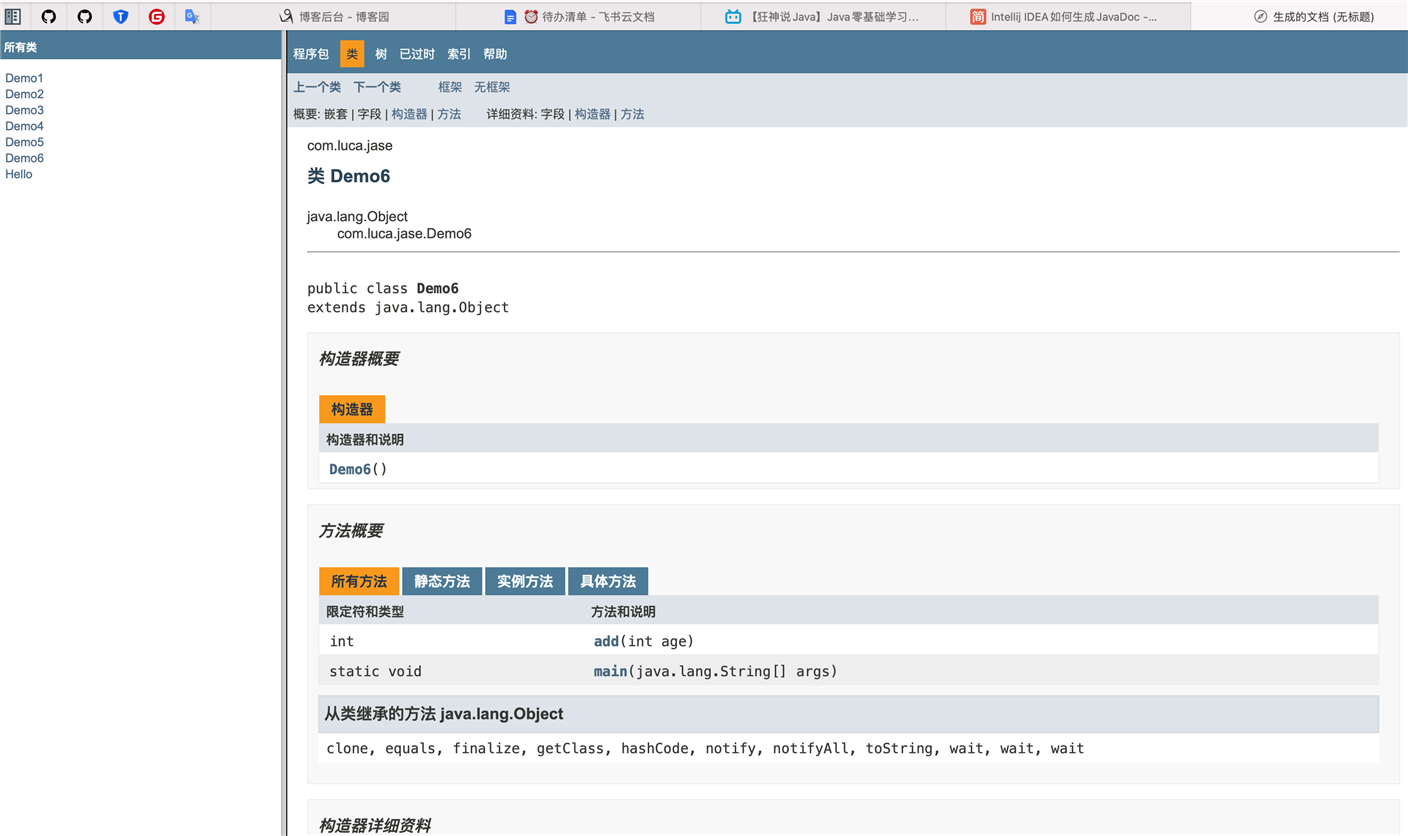Image resolution: width=1408 pixels, height=836 pixels.
Task: Click 方法 link after 详细资料
Action: pyautogui.click(x=632, y=114)
